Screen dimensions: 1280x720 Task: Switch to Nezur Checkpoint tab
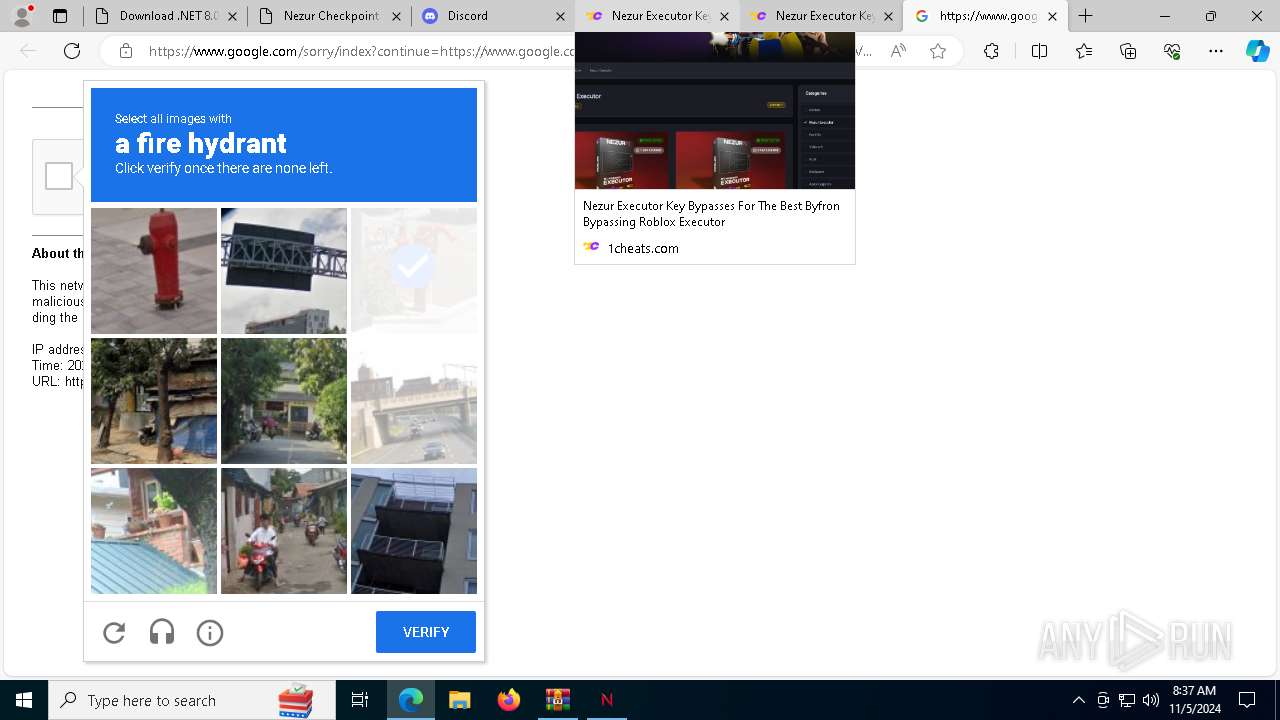click(x=329, y=16)
